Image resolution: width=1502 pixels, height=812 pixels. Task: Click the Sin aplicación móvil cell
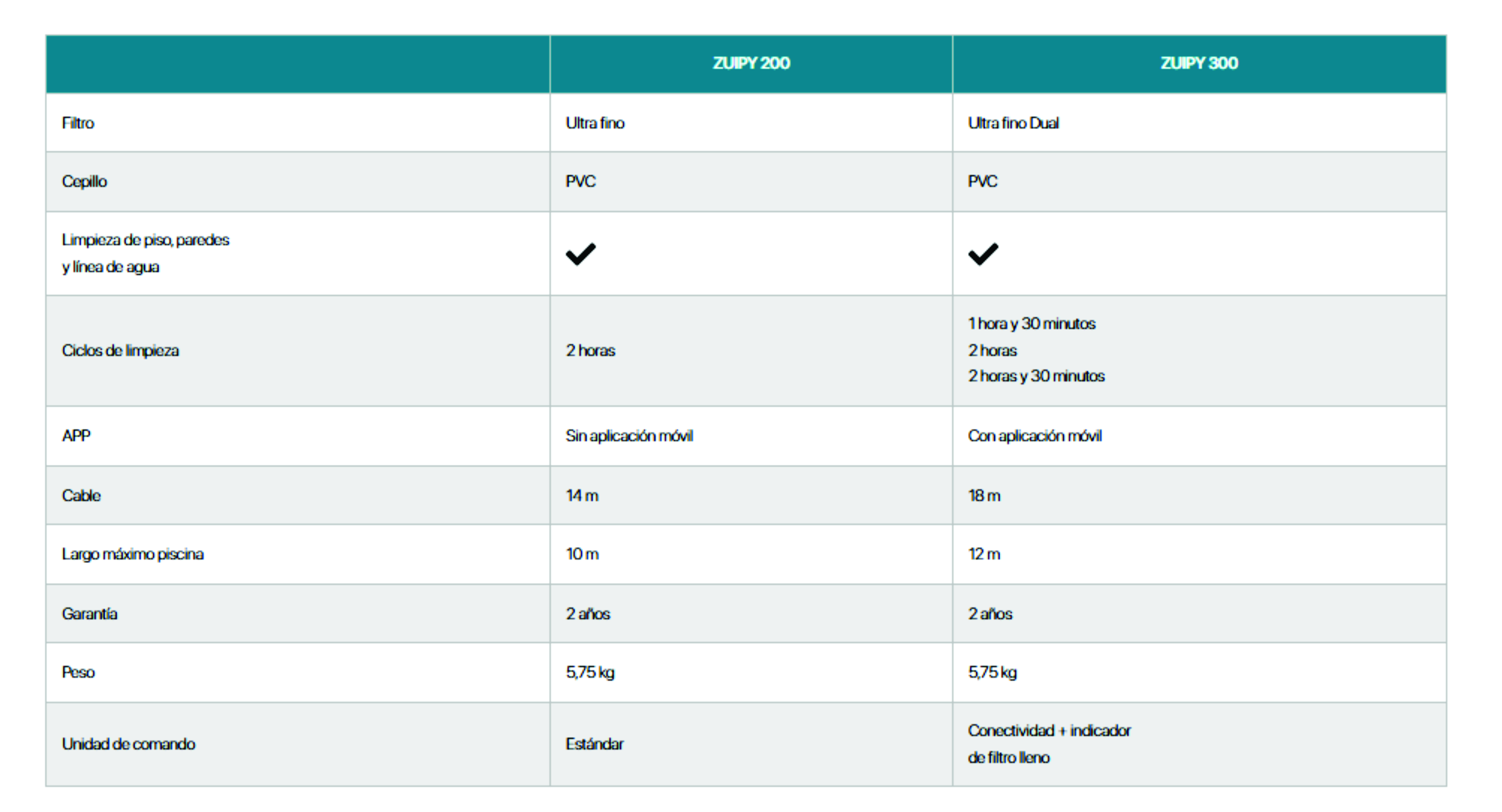tap(629, 435)
